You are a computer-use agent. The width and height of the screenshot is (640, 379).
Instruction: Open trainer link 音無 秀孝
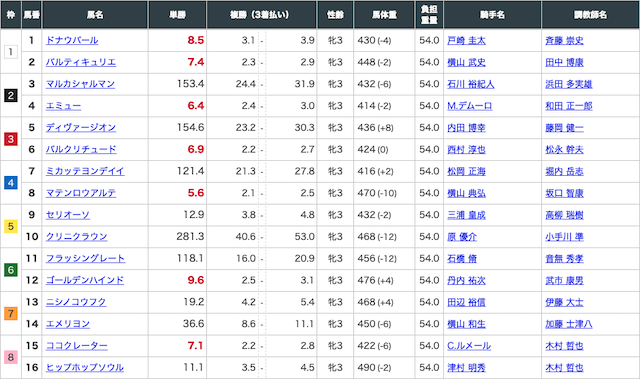coord(564,259)
